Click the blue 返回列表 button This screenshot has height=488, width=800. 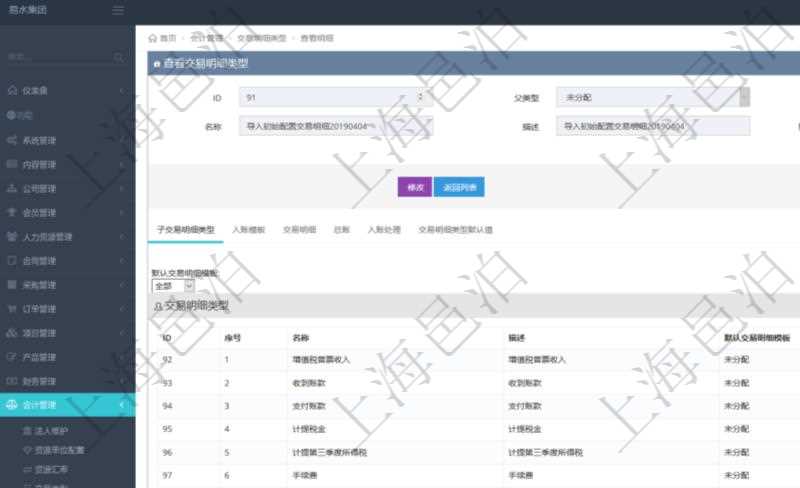pyautogui.click(x=459, y=187)
